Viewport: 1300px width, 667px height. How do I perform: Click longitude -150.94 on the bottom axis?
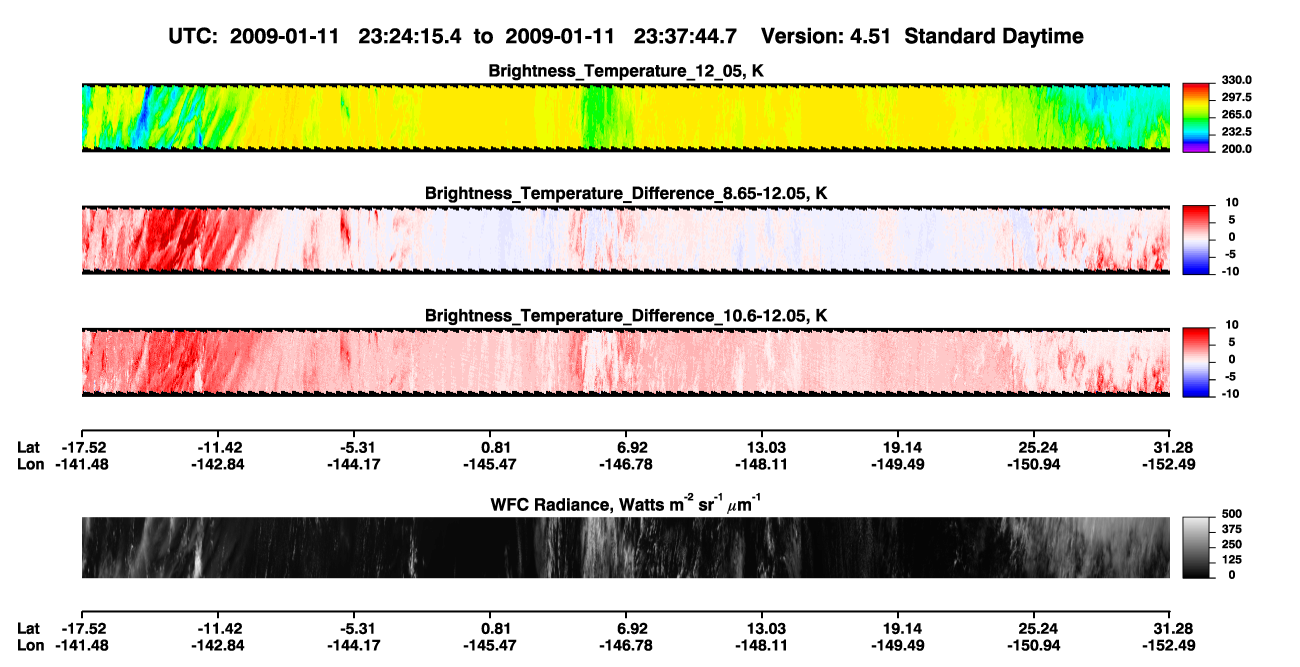[1036, 645]
